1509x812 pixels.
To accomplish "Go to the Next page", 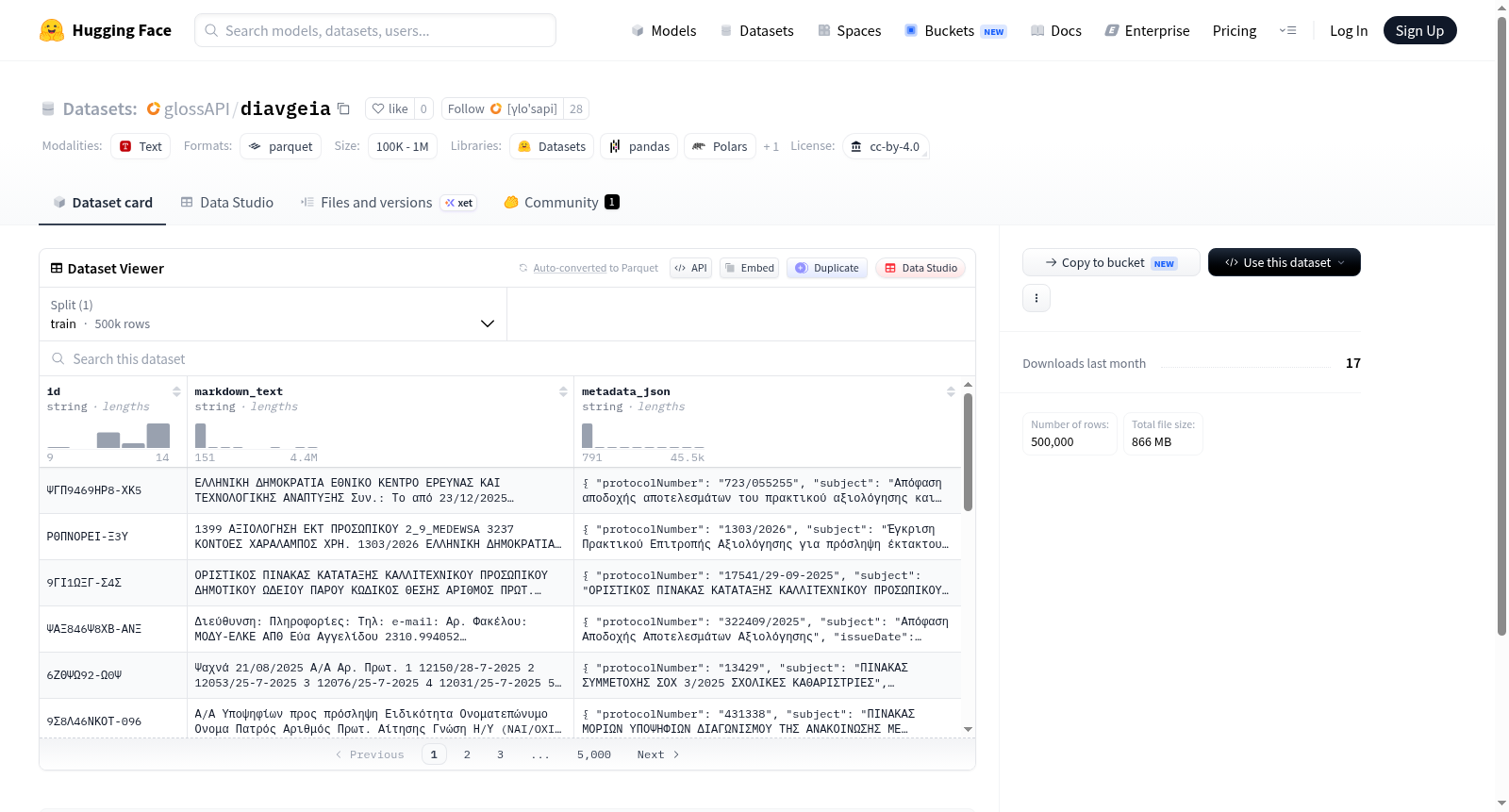I will coord(658,754).
